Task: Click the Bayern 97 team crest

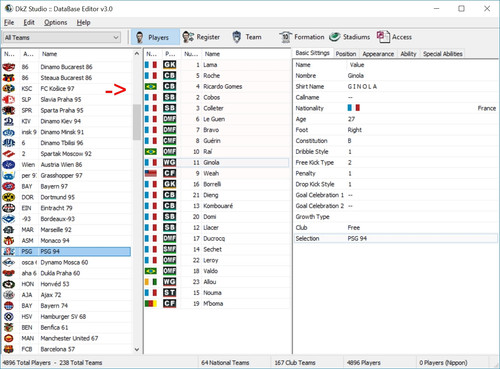Action: click(9, 186)
